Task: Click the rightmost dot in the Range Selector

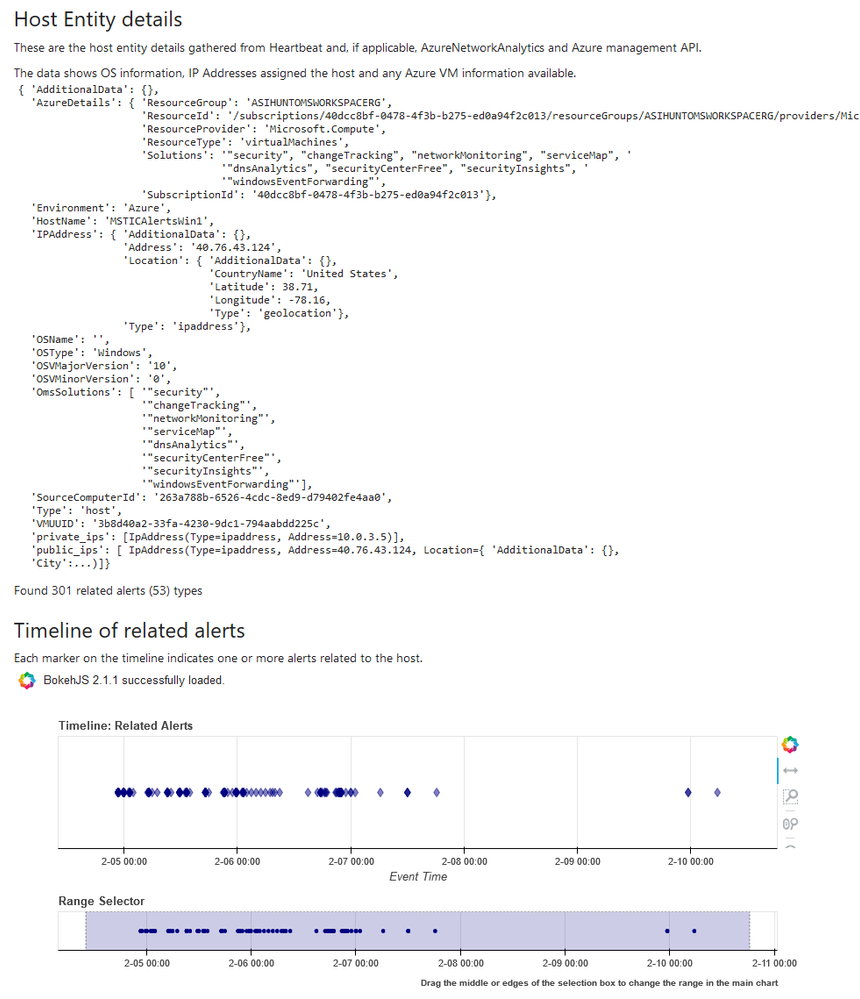Action: (694, 931)
